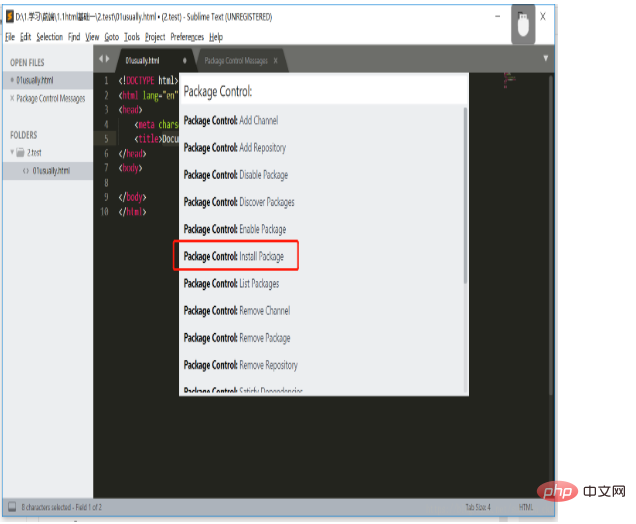Click the </body> closing tag
This screenshot has height=524, width=636.
[x=132, y=197]
